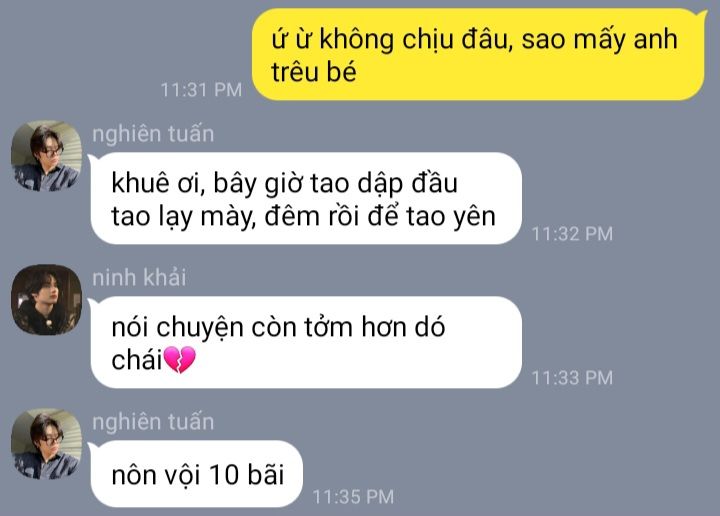Tap the 'khuê ơi, bây giờ tao dập đầu' message
The height and width of the screenshot is (516, 720).
point(306,198)
